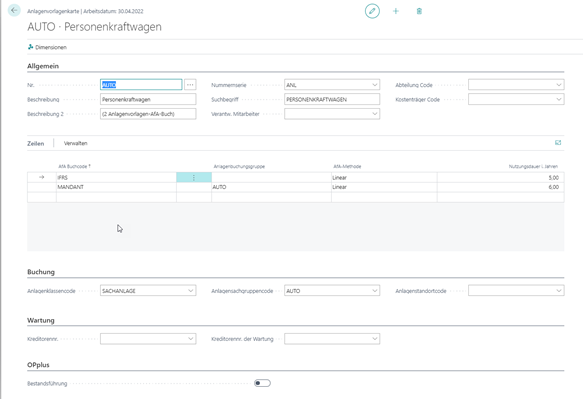Click the empty new line in Zeilen grid

pos(296,197)
